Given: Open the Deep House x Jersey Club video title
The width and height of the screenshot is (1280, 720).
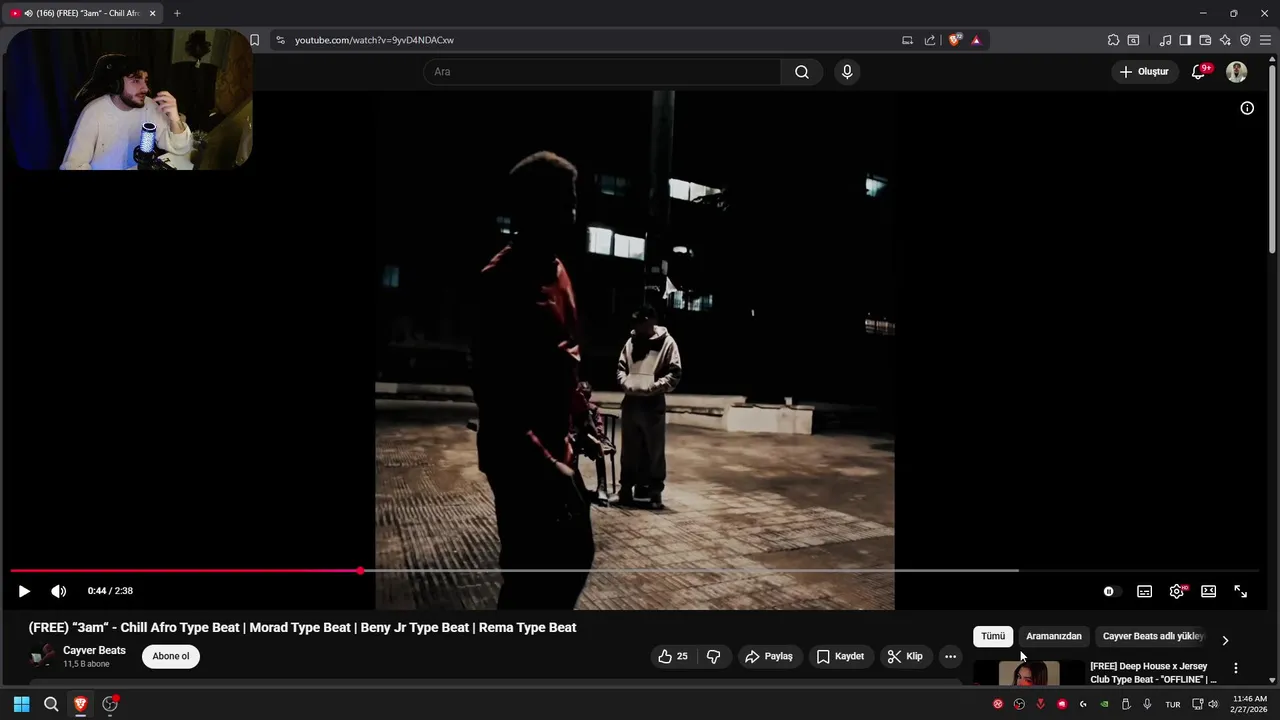Looking at the screenshot, I should tap(1153, 672).
